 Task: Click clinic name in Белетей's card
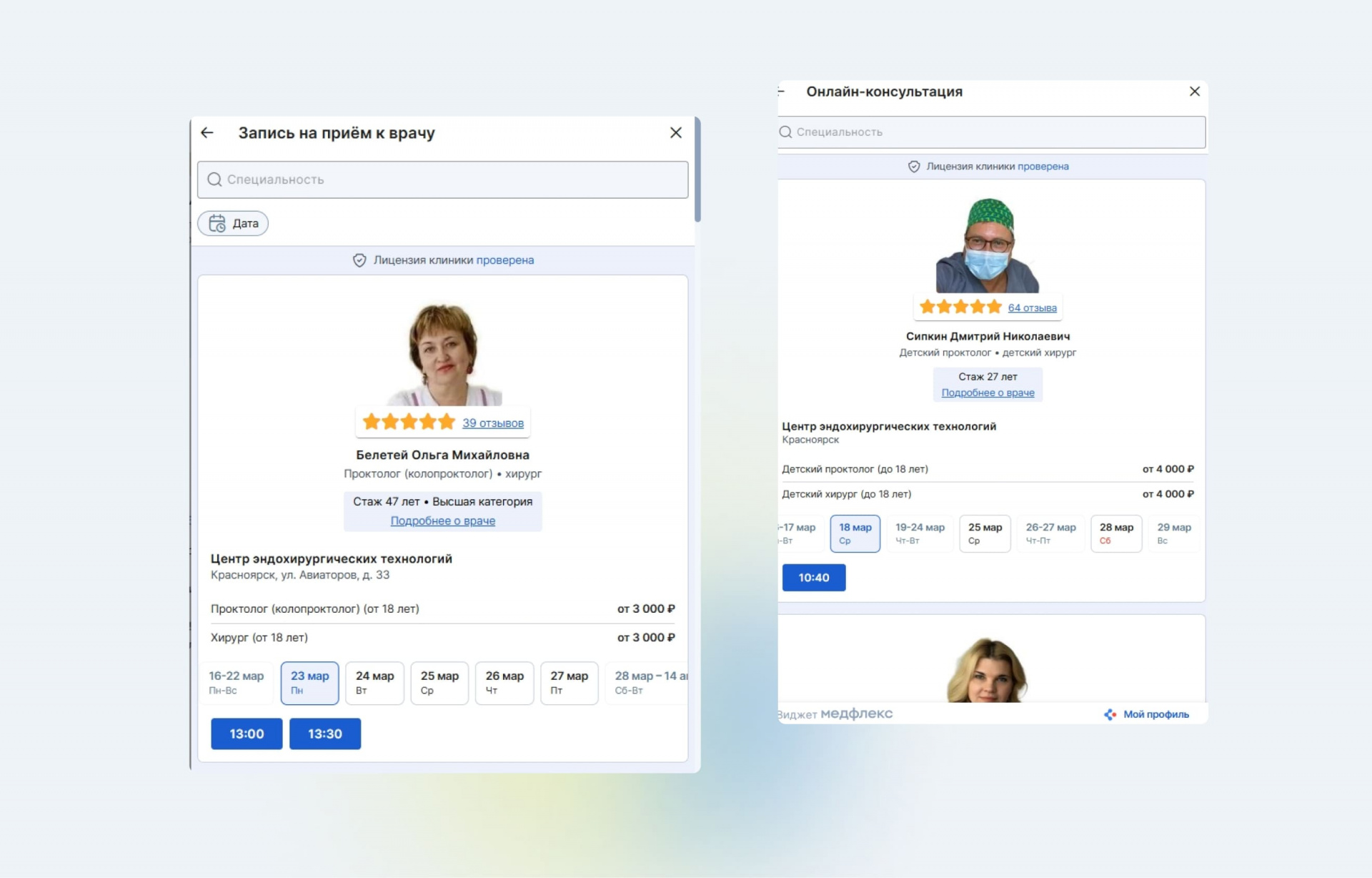pyautogui.click(x=332, y=558)
